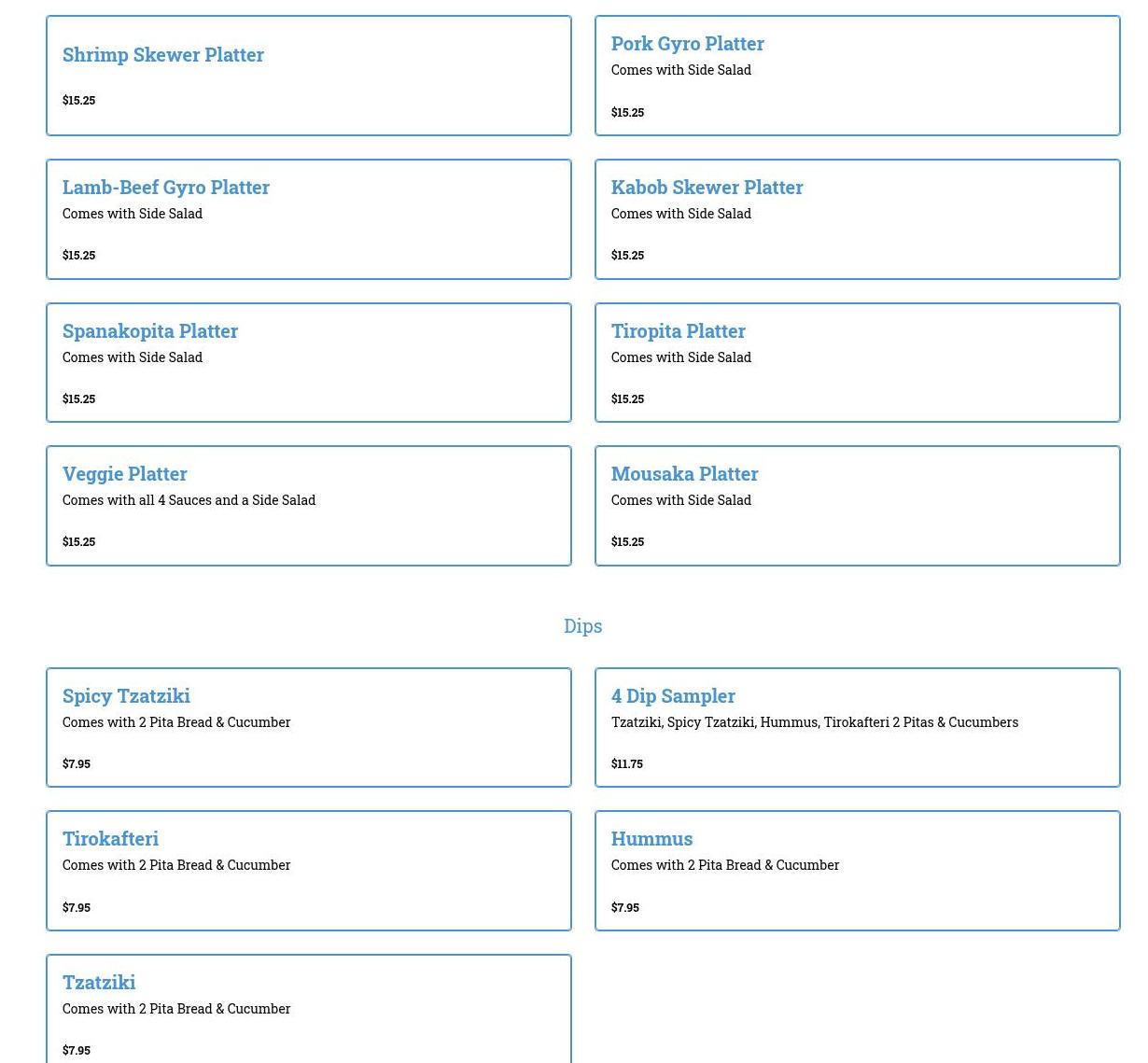Click the Veggie Platter $15.25 price
The width and height of the screenshot is (1148, 1063).
coord(79,541)
